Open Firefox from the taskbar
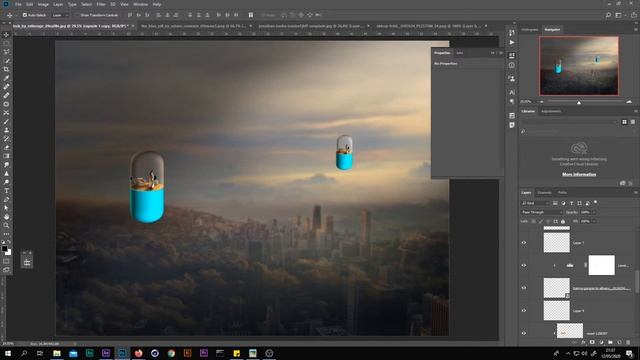The height and width of the screenshot is (360, 640). coord(138,353)
